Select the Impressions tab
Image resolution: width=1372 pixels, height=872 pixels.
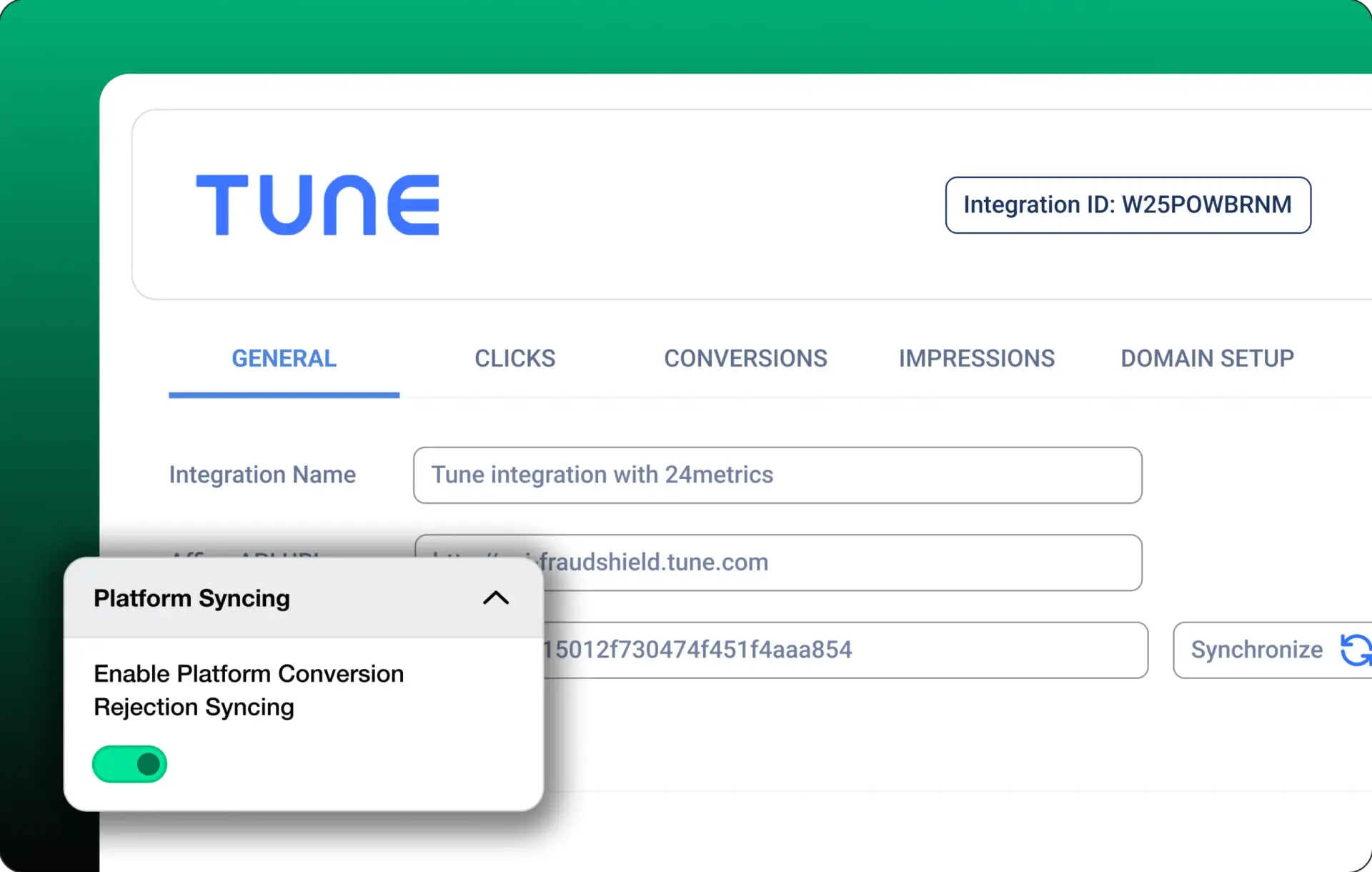click(x=977, y=358)
